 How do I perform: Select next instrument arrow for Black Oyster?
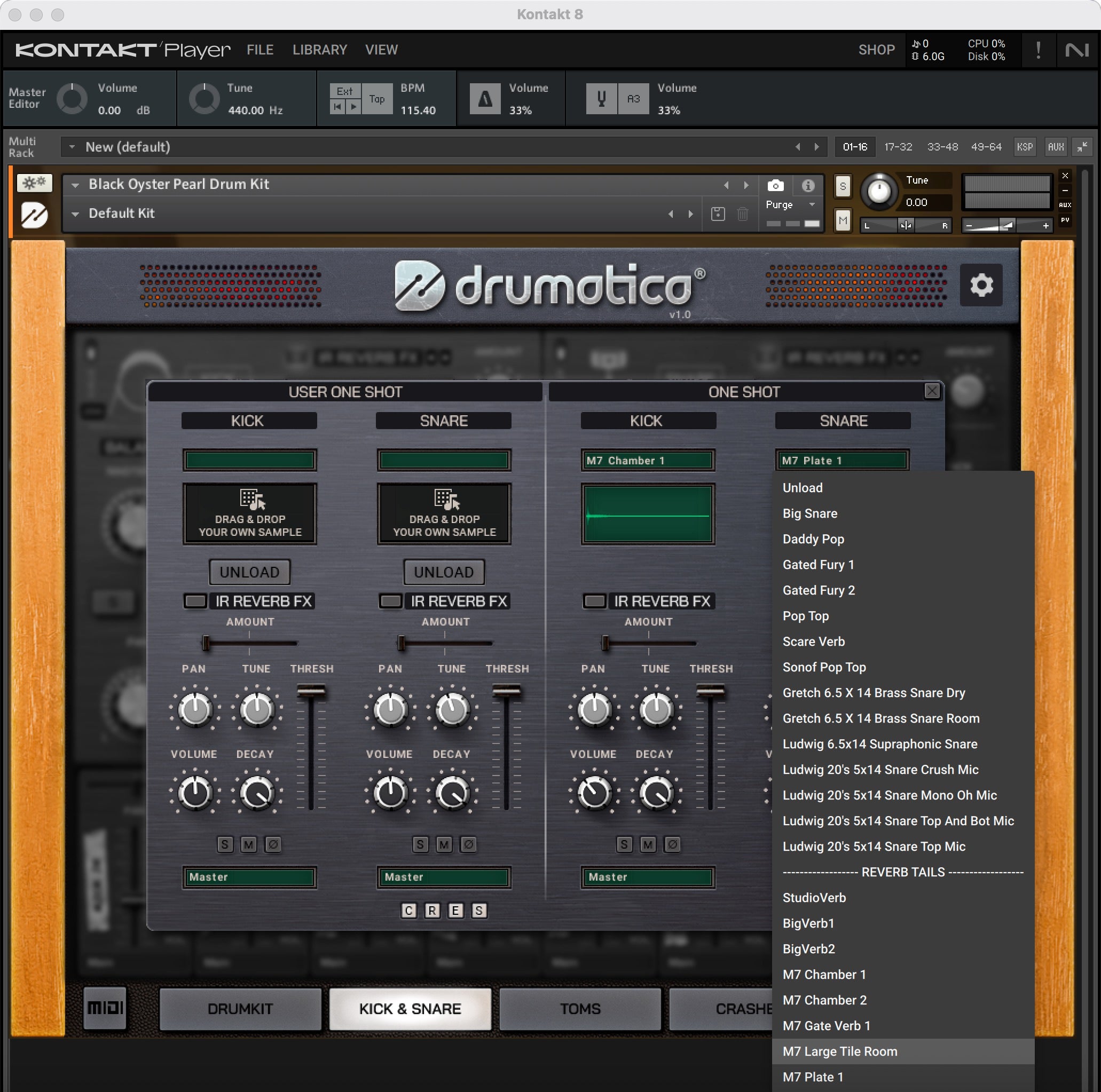(x=746, y=185)
